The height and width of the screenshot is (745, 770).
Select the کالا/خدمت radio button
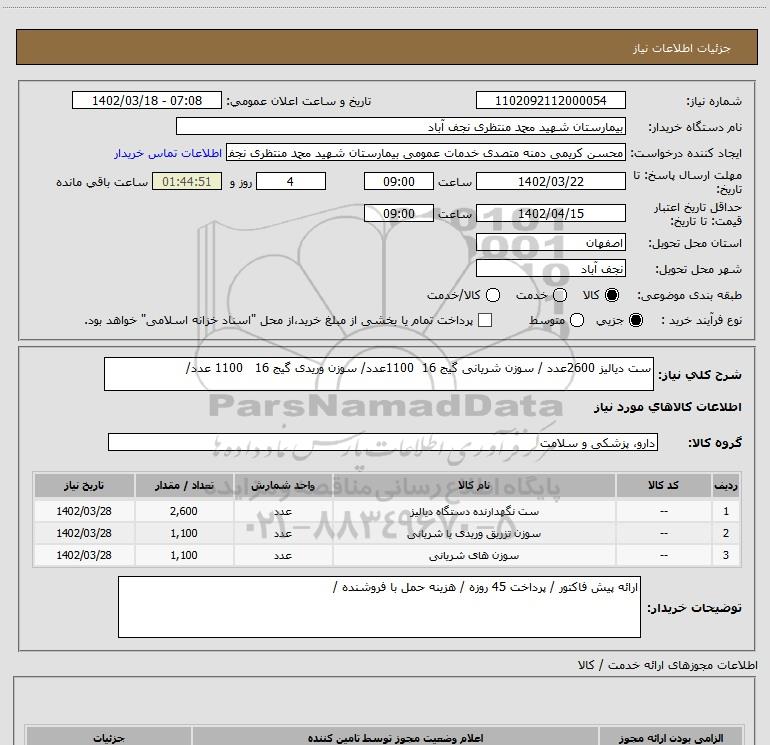pos(493,295)
